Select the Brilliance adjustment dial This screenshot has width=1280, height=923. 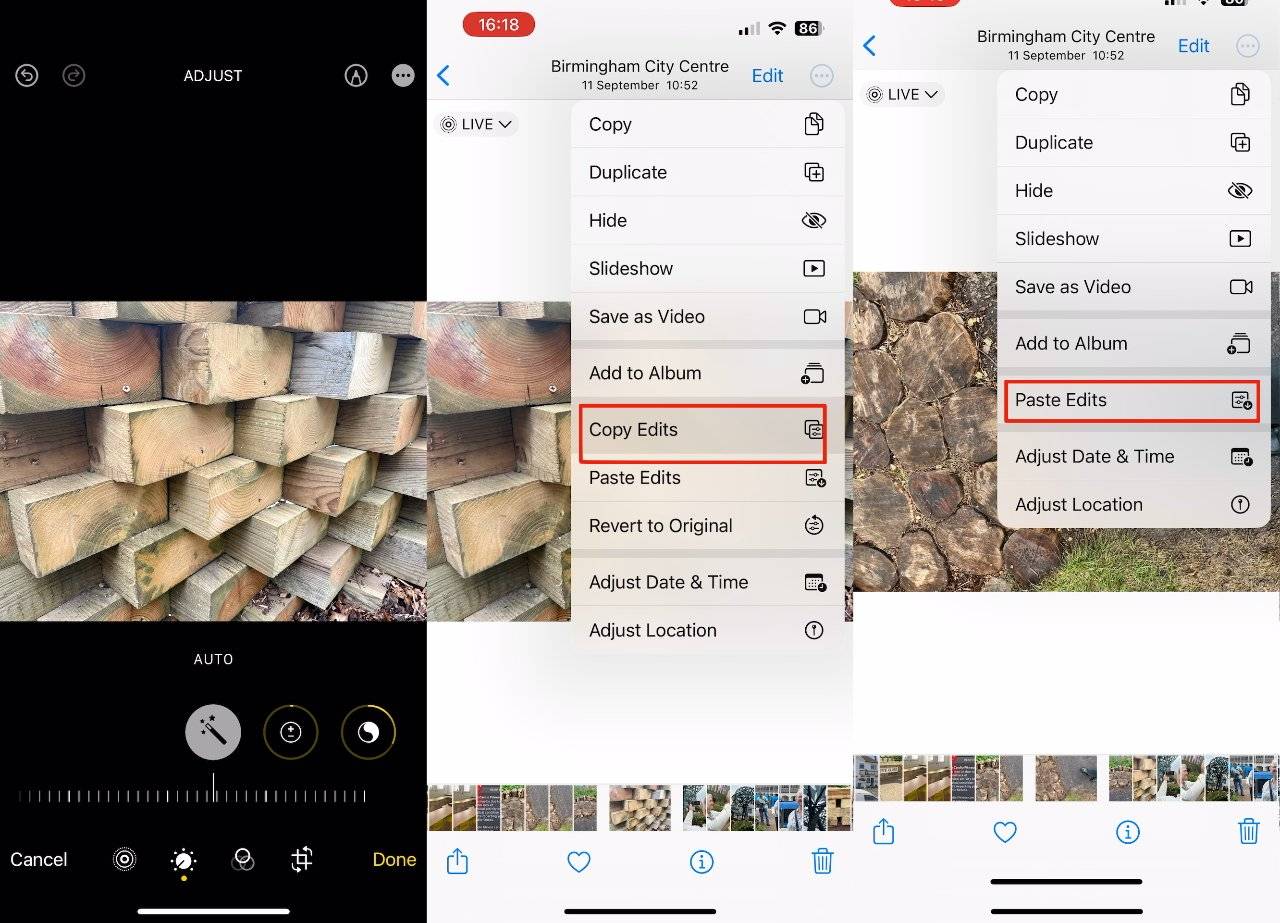pyautogui.click(x=368, y=733)
